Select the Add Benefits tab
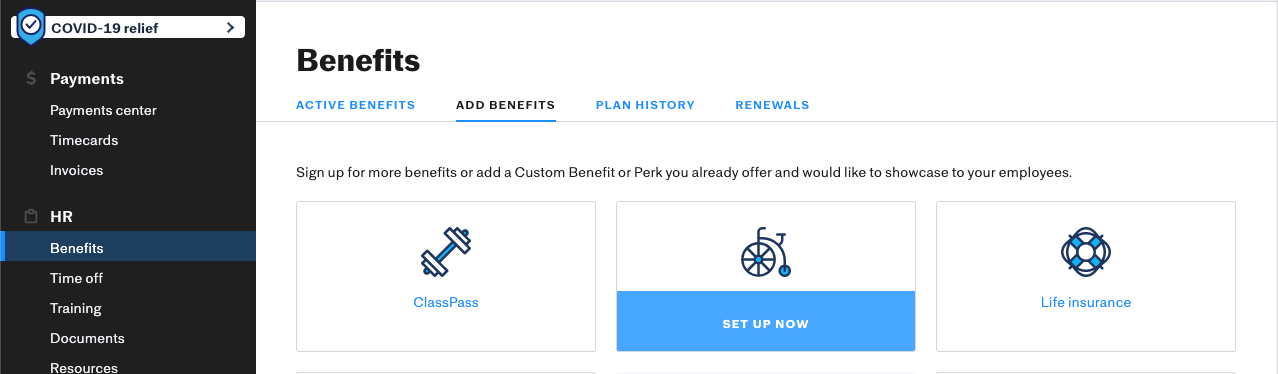Viewport: 1278px width, 374px height. tap(505, 105)
